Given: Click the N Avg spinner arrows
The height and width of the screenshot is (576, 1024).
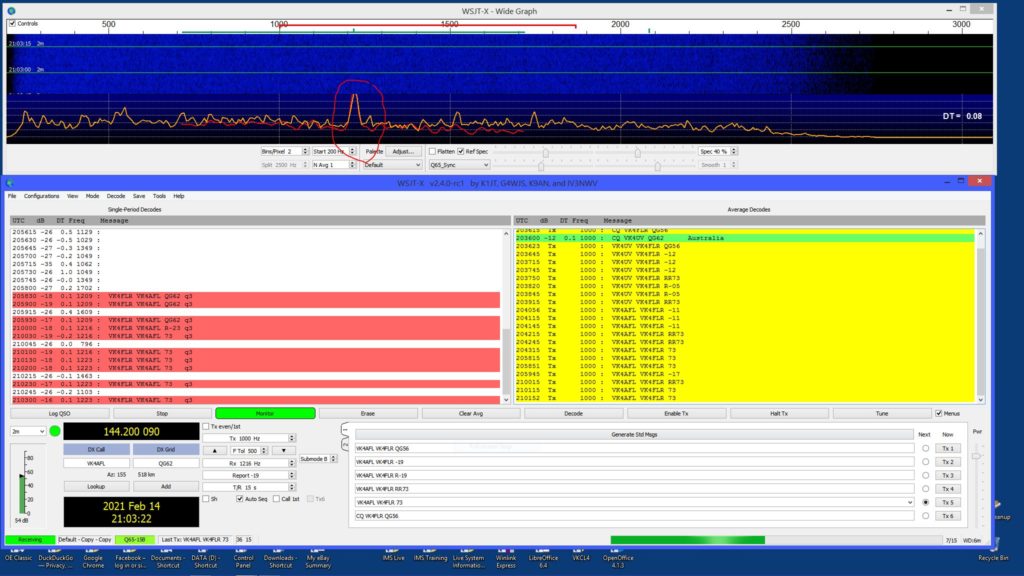Looking at the screenshot, I should 353,165.
